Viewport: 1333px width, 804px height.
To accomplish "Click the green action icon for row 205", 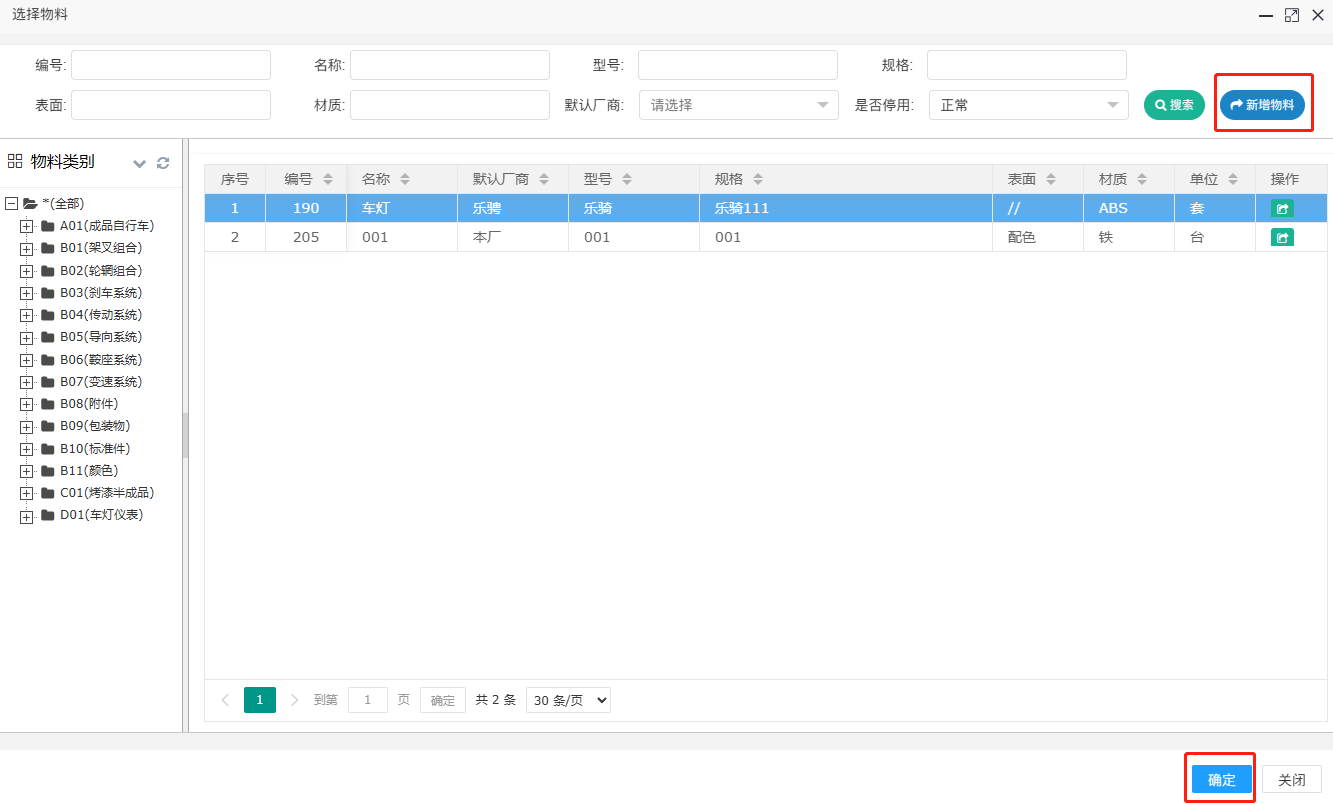I will coord(1282,238).
